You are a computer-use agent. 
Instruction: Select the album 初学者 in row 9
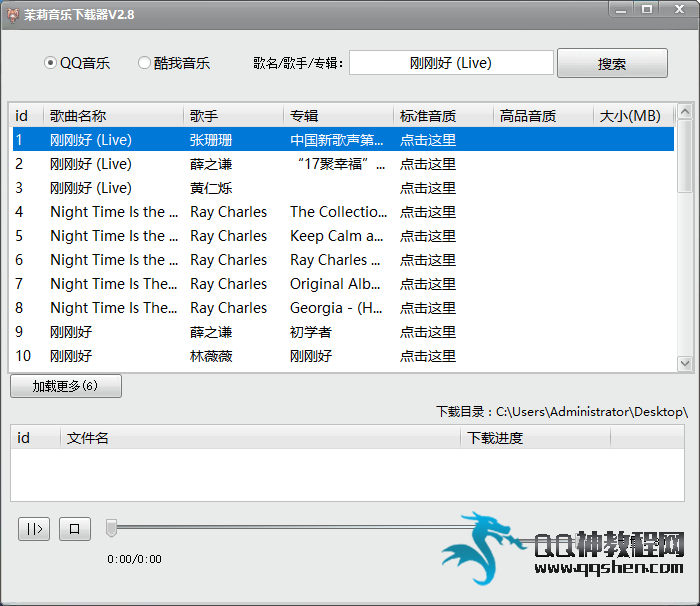[x=311, y=332]
